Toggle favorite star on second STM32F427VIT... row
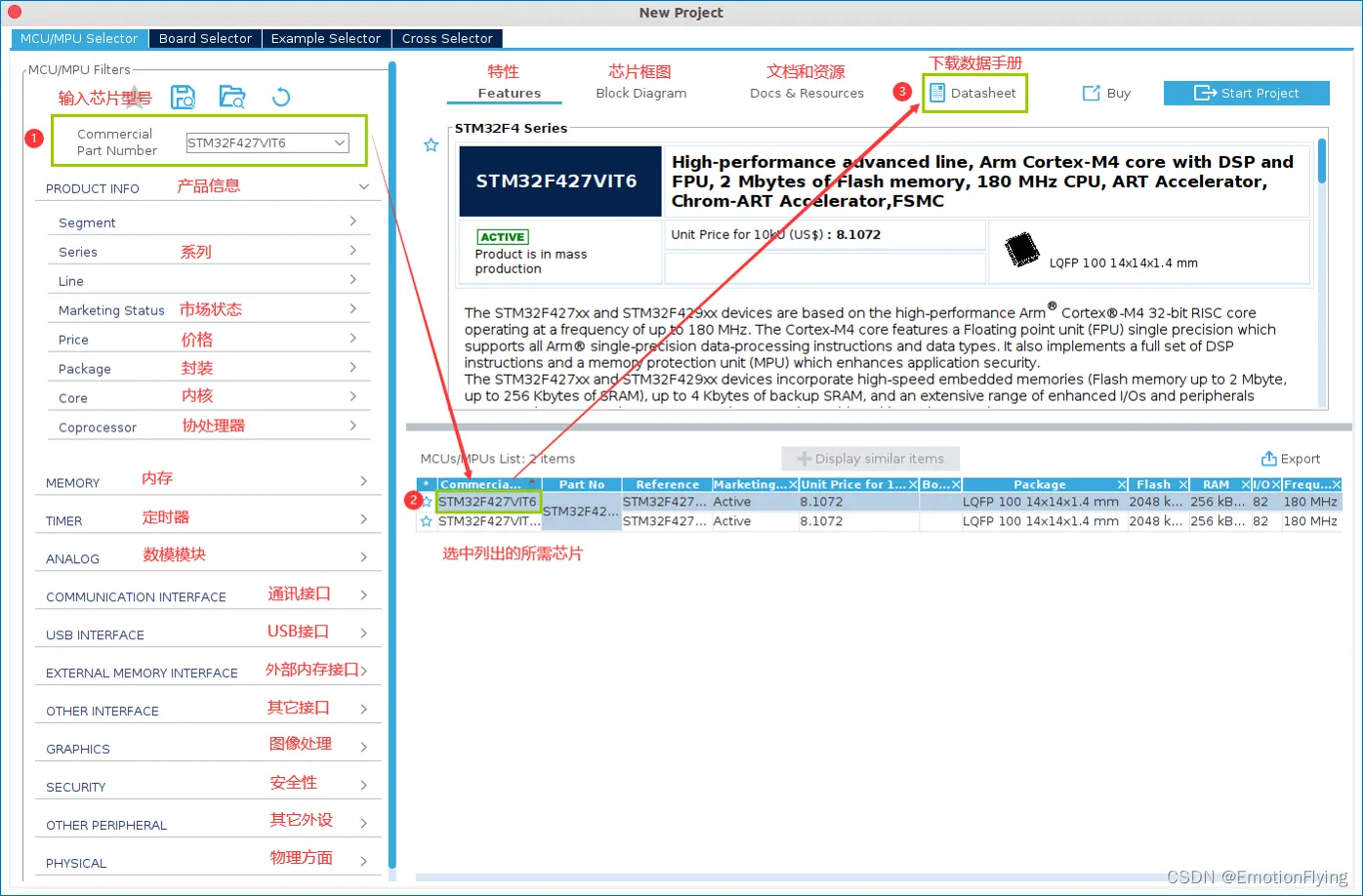This screenshot has height=896, width=1363. [x=426, y=521]
